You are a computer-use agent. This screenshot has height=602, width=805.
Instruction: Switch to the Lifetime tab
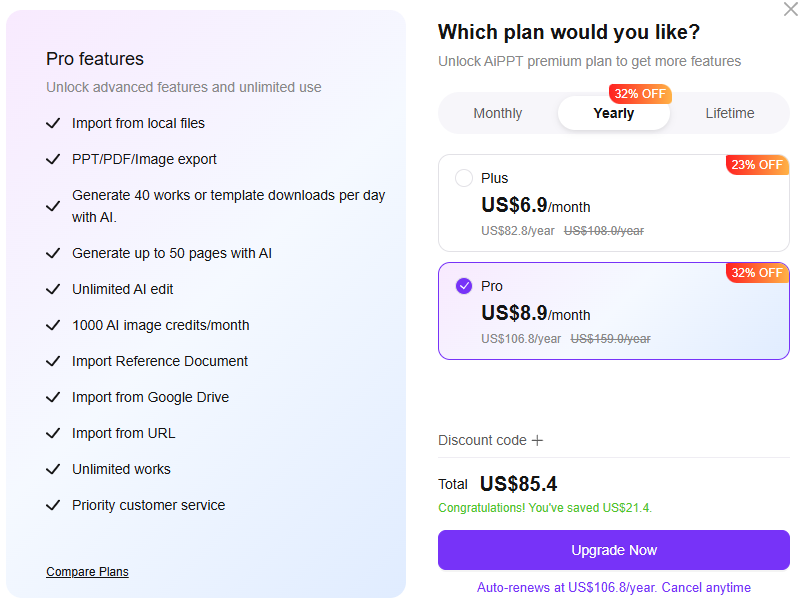pyautogui.click(x=730, y=113)
